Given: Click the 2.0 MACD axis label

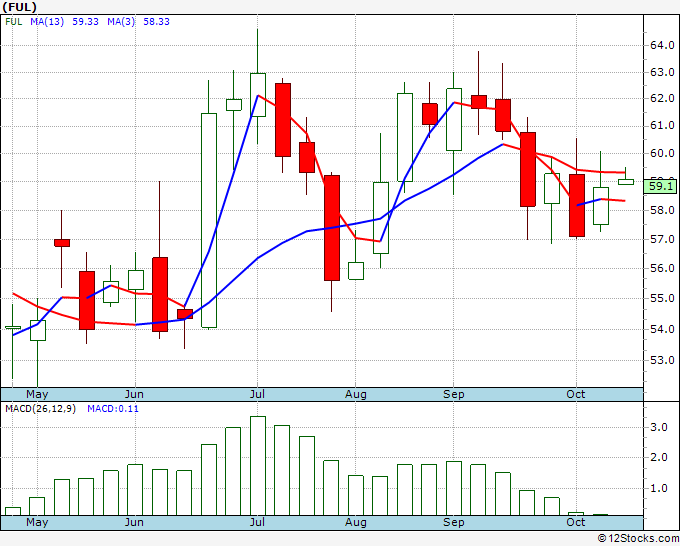Looking at the screenshot, I should point(659,458).
